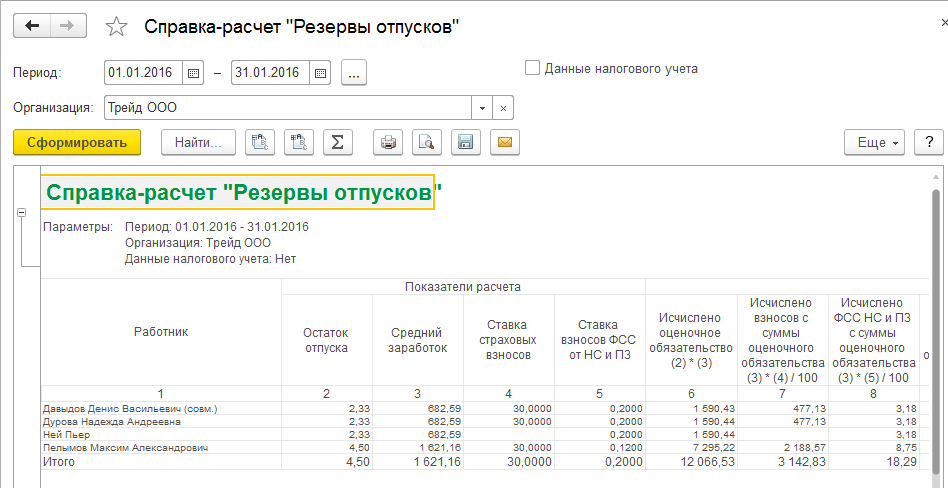948x488 pixels.
Task: Go back with the left arrow button
Action: [x=31, y=26]
